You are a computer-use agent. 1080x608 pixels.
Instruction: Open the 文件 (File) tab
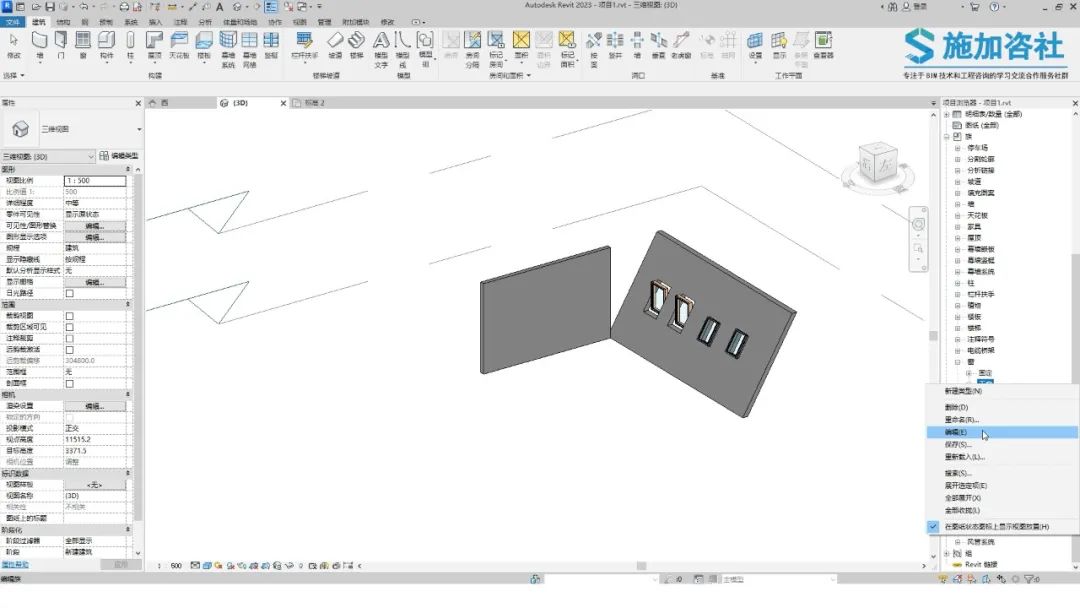pyautogui.click(x=12, y=22)
